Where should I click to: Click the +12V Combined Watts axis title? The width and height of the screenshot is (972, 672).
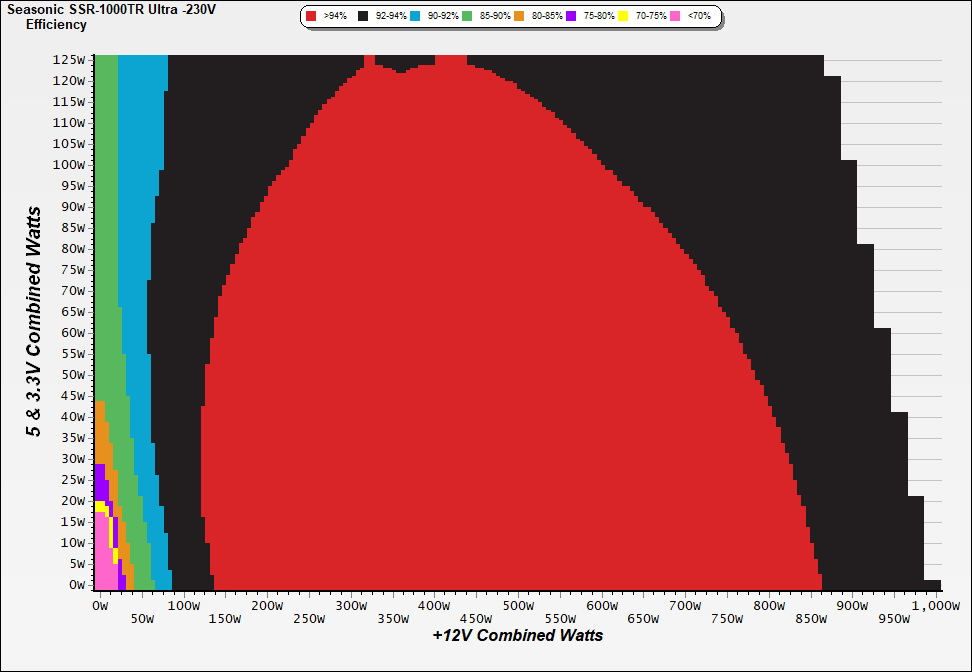517,635
